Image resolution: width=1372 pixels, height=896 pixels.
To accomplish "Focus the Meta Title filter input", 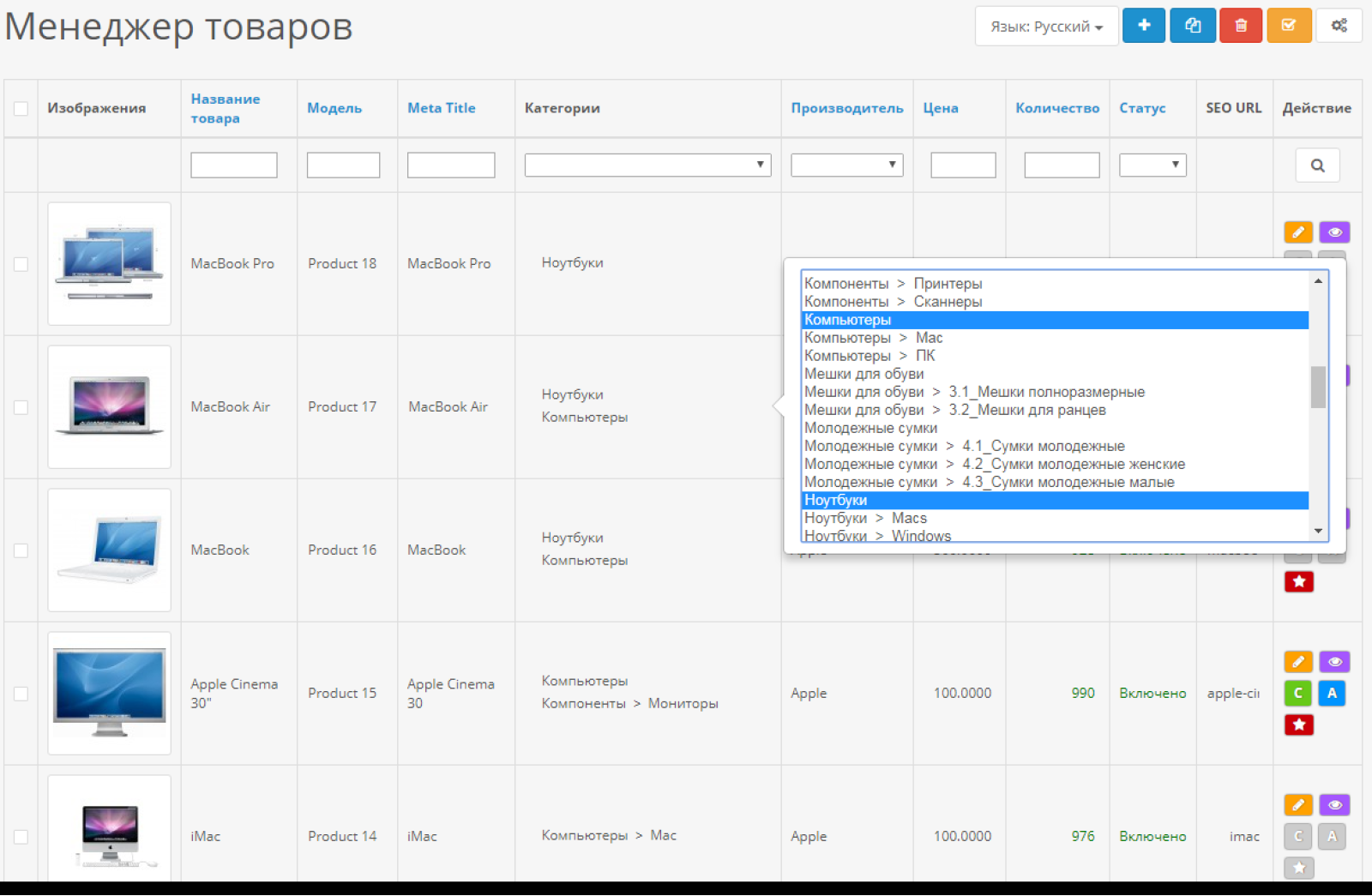I will click(x=451, y=165).
